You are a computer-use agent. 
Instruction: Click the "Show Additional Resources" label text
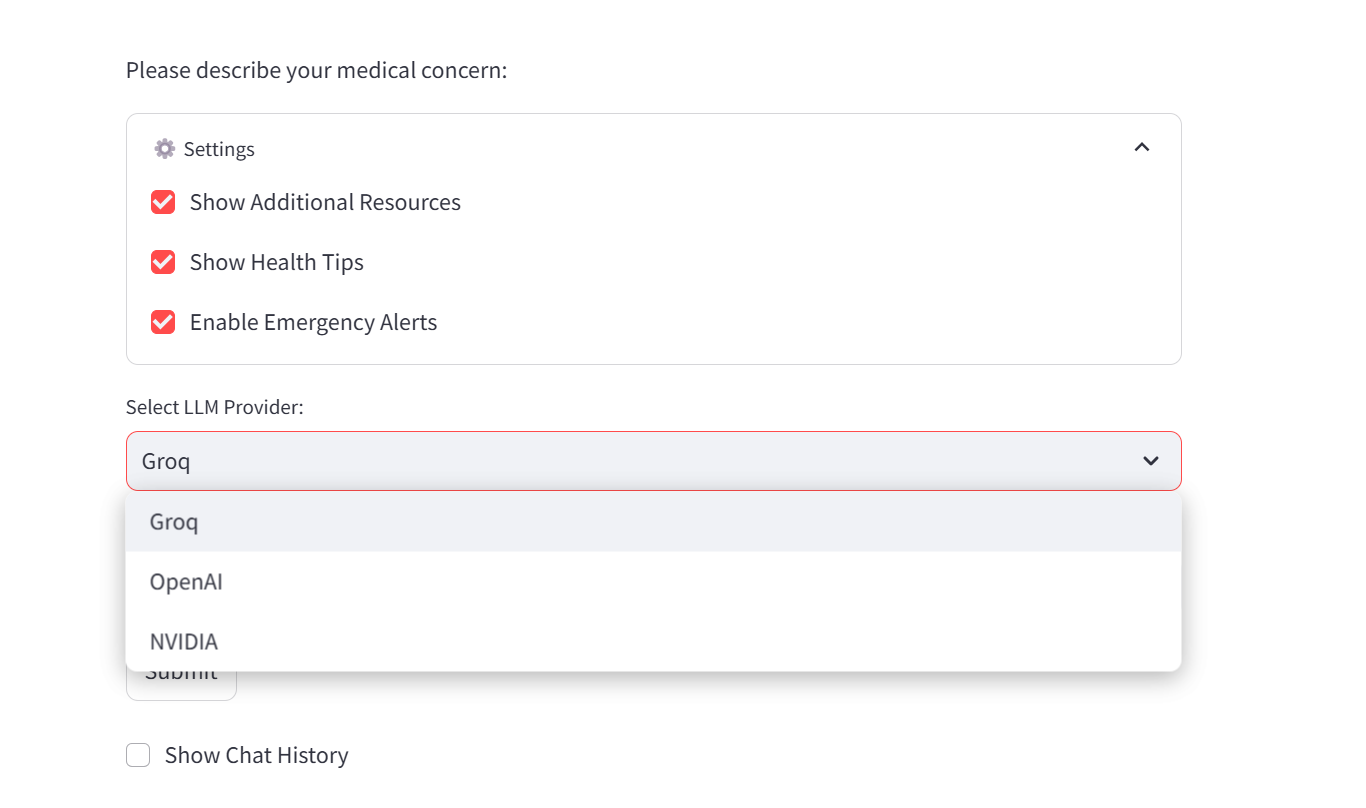click(325, 202)
